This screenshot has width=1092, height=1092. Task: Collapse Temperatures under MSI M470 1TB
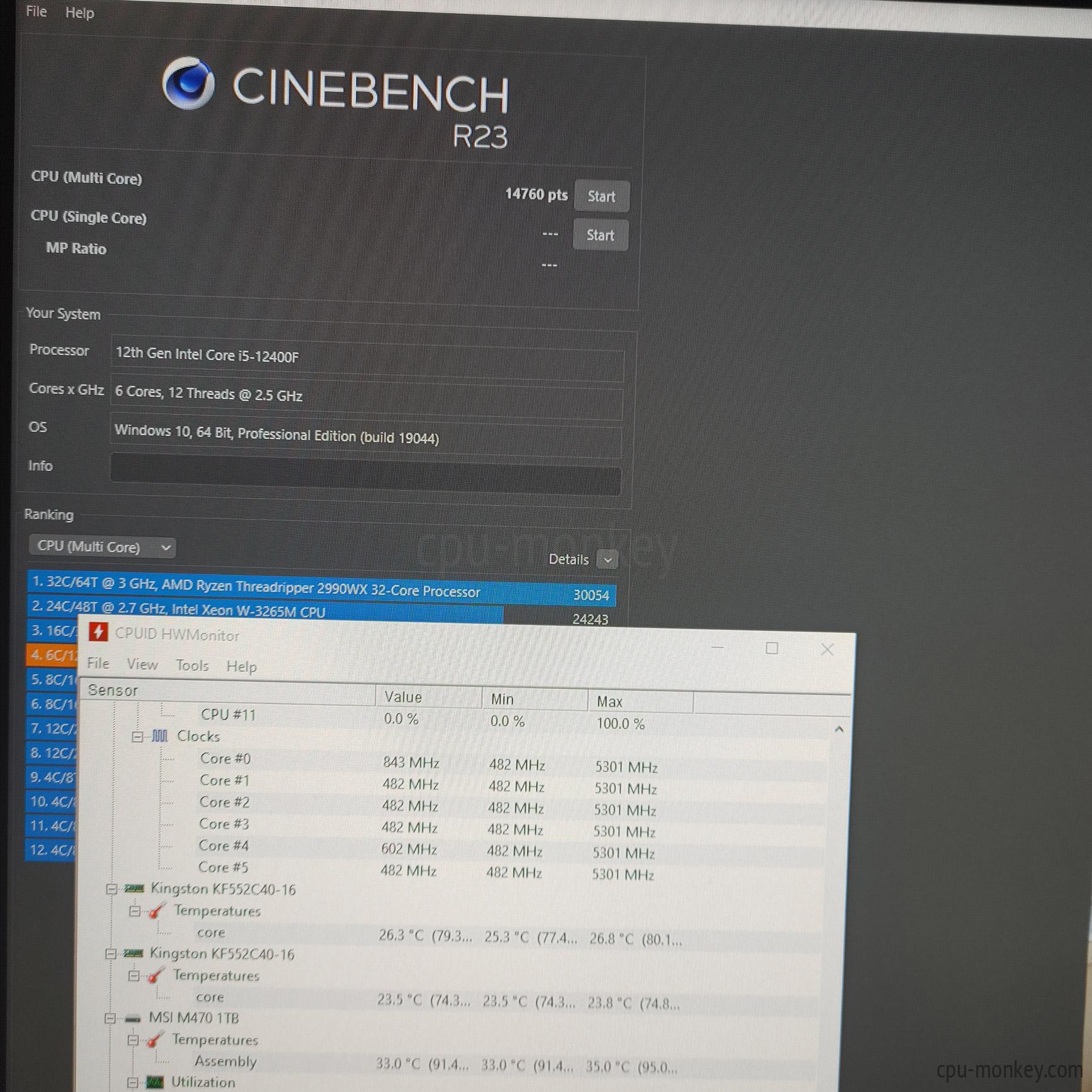point(133,1040)
